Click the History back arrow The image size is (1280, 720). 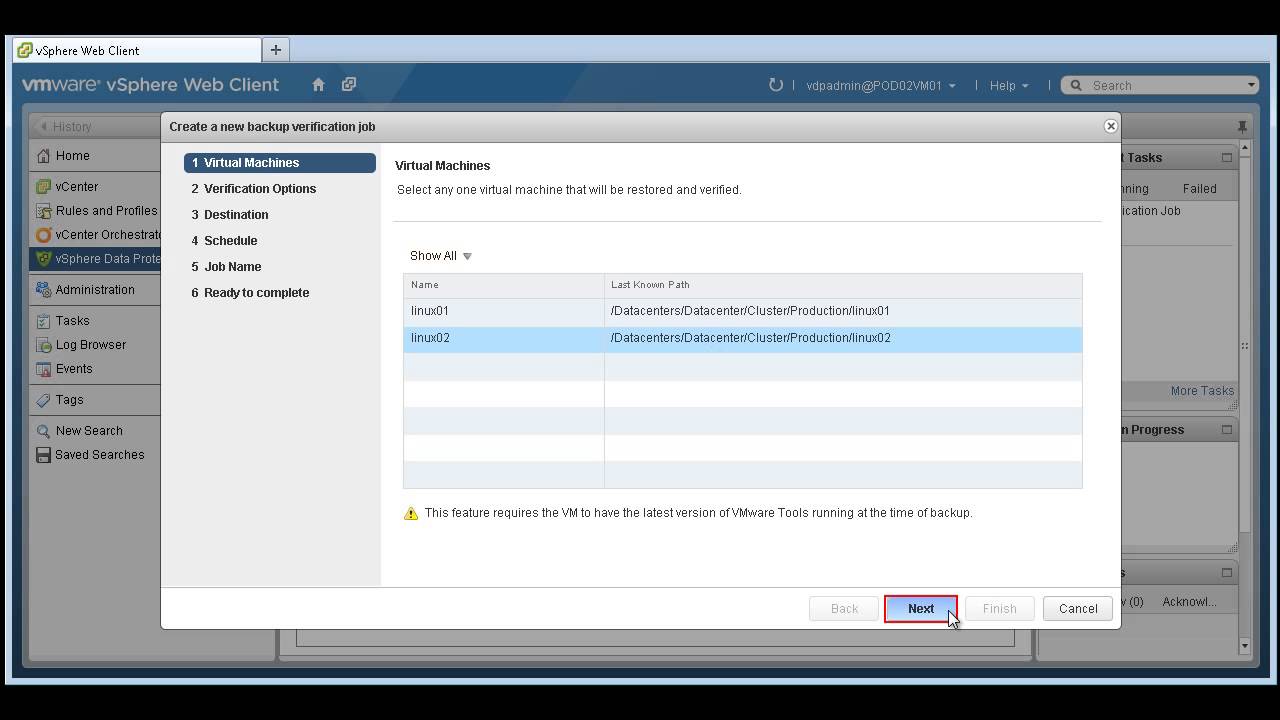[x=43, y=126]
